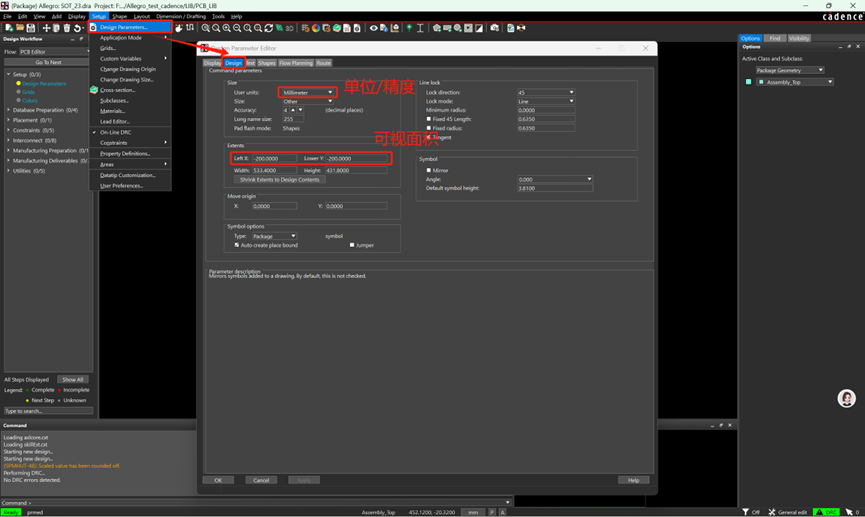Click the Open folder toolbar icon

coord(20,28)
